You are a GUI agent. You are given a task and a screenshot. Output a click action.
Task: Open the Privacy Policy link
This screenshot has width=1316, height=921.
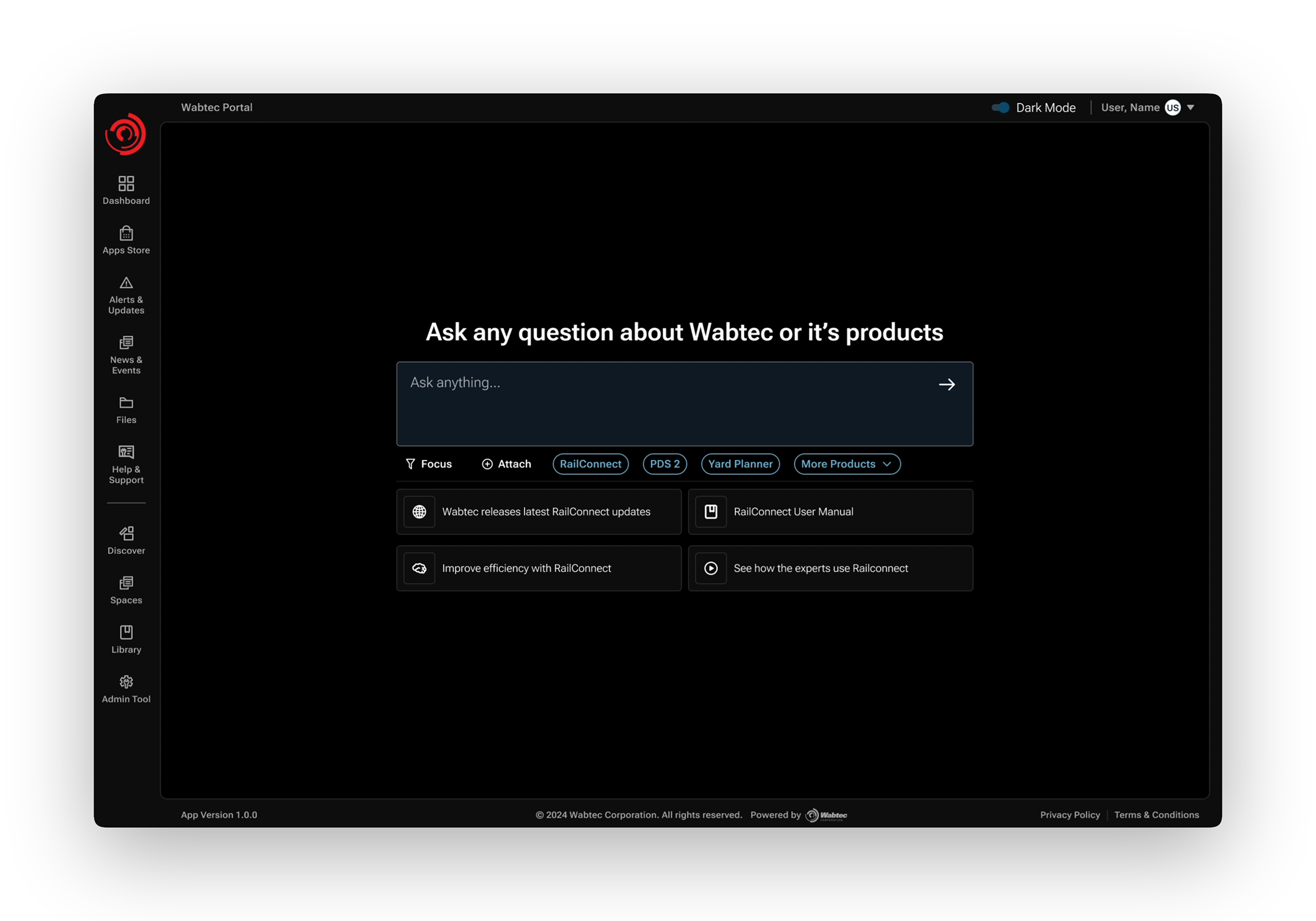(x=1070, y=815)
